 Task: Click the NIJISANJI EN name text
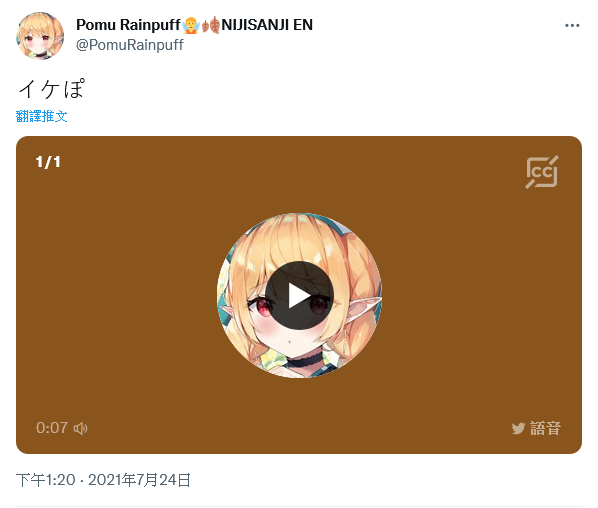click(267, 25)
